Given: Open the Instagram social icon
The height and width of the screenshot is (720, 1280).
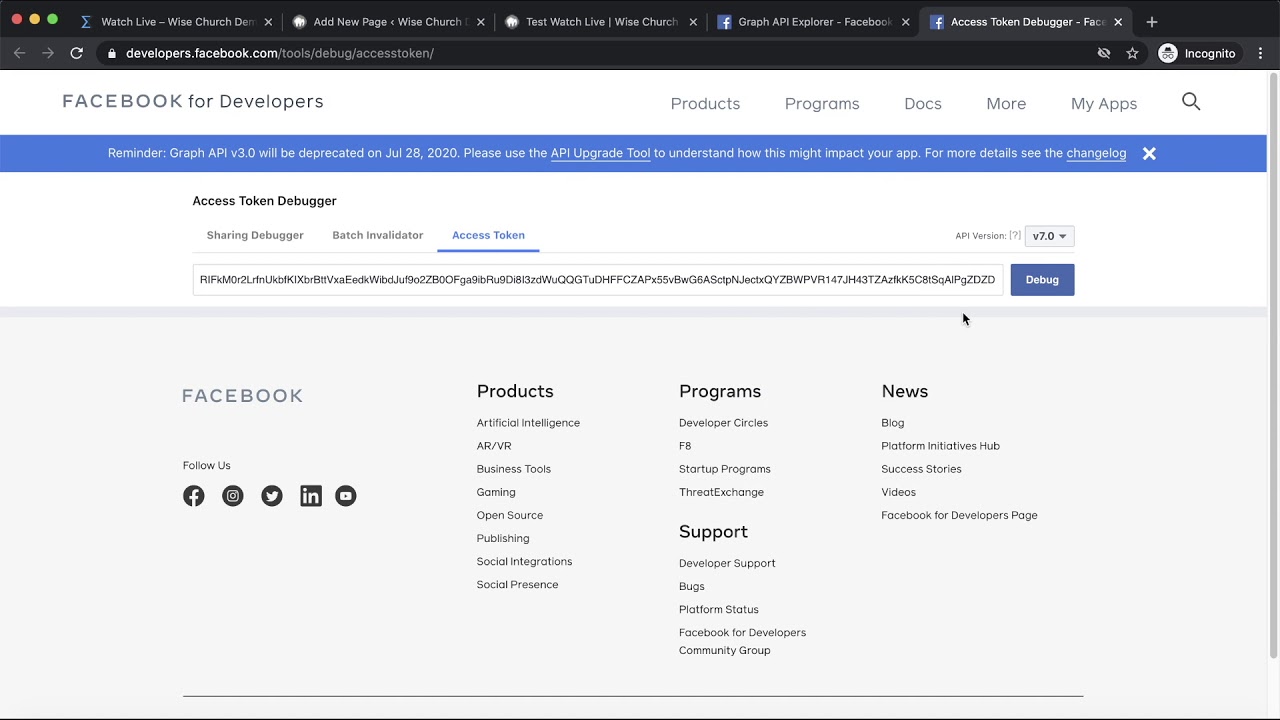Looking at the screenshot, I should click(233, 496).
